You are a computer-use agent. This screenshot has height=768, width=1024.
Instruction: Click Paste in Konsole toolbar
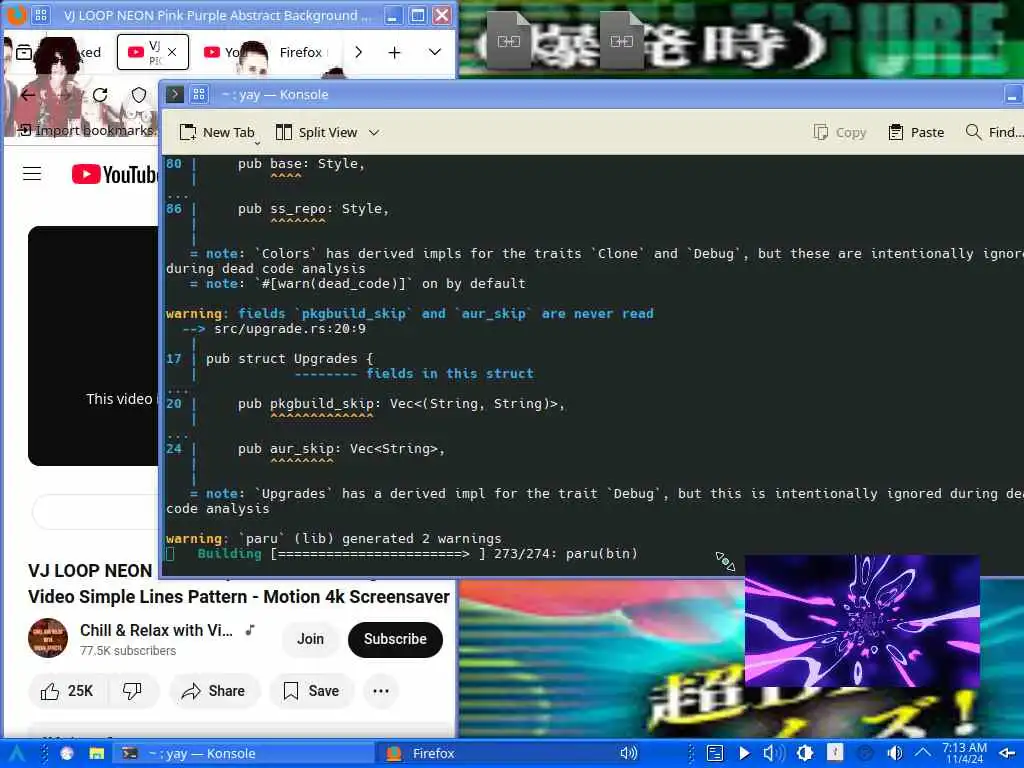[916, 133]
